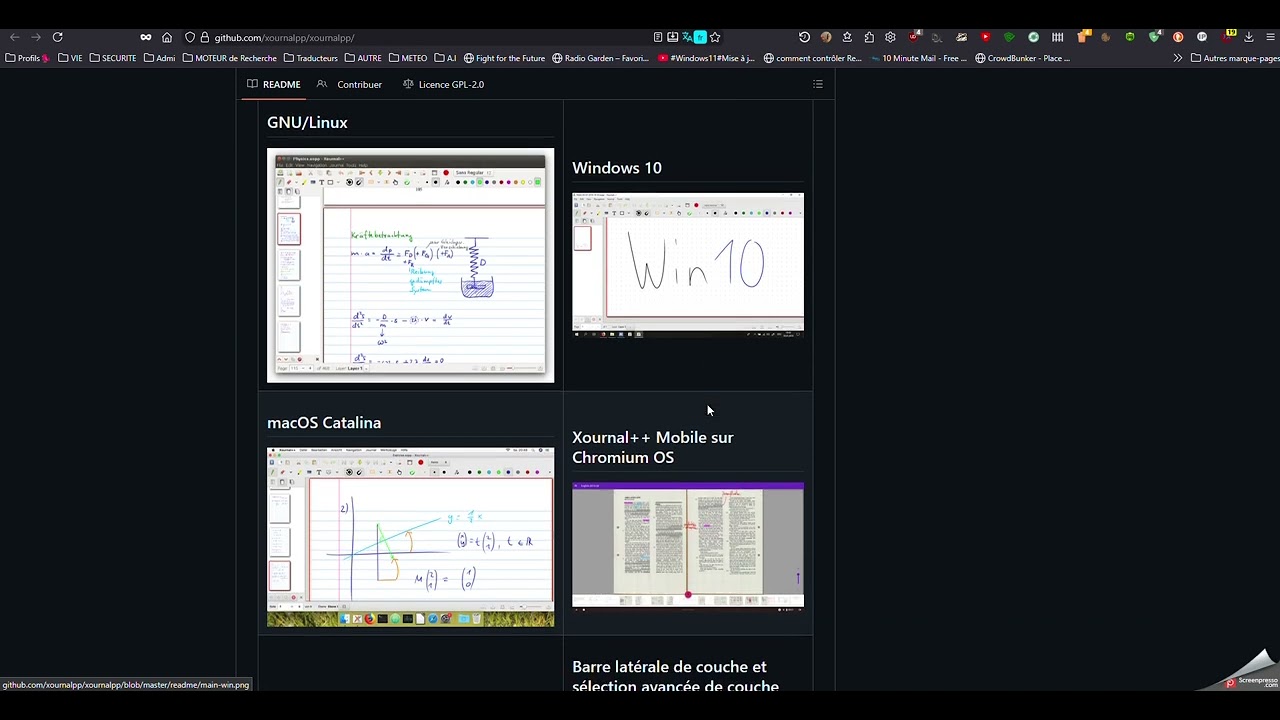Open the Windows 10 screenshot image
The height and width of the screenshot is (720, 1280).
click(688, 265)
